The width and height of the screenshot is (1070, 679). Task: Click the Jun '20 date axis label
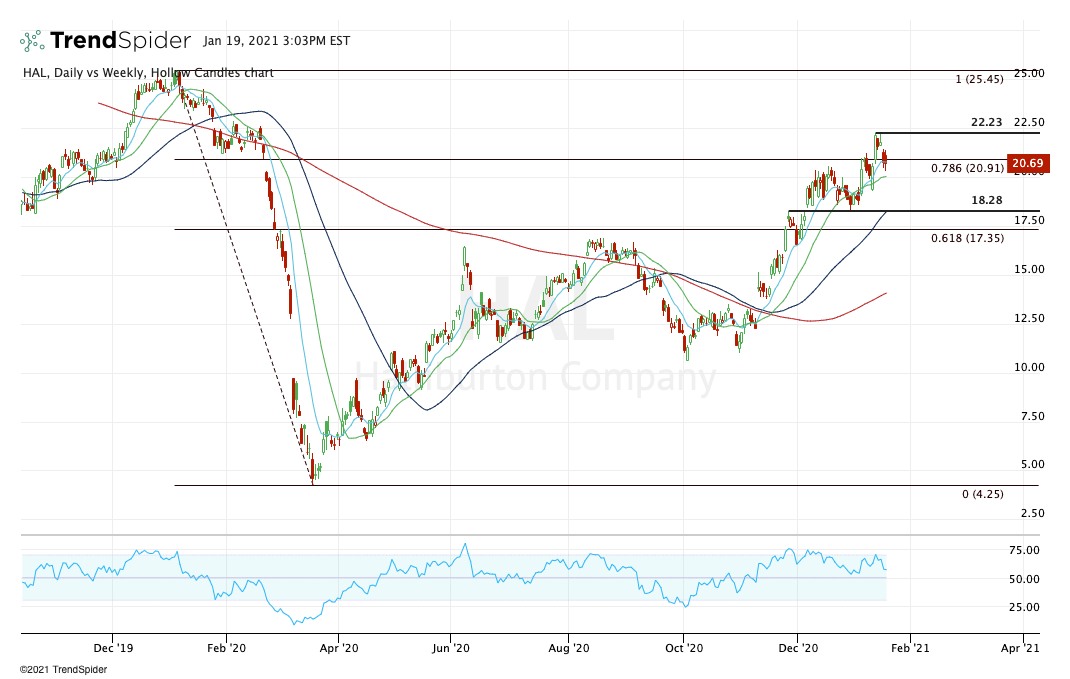pos(450,648)
